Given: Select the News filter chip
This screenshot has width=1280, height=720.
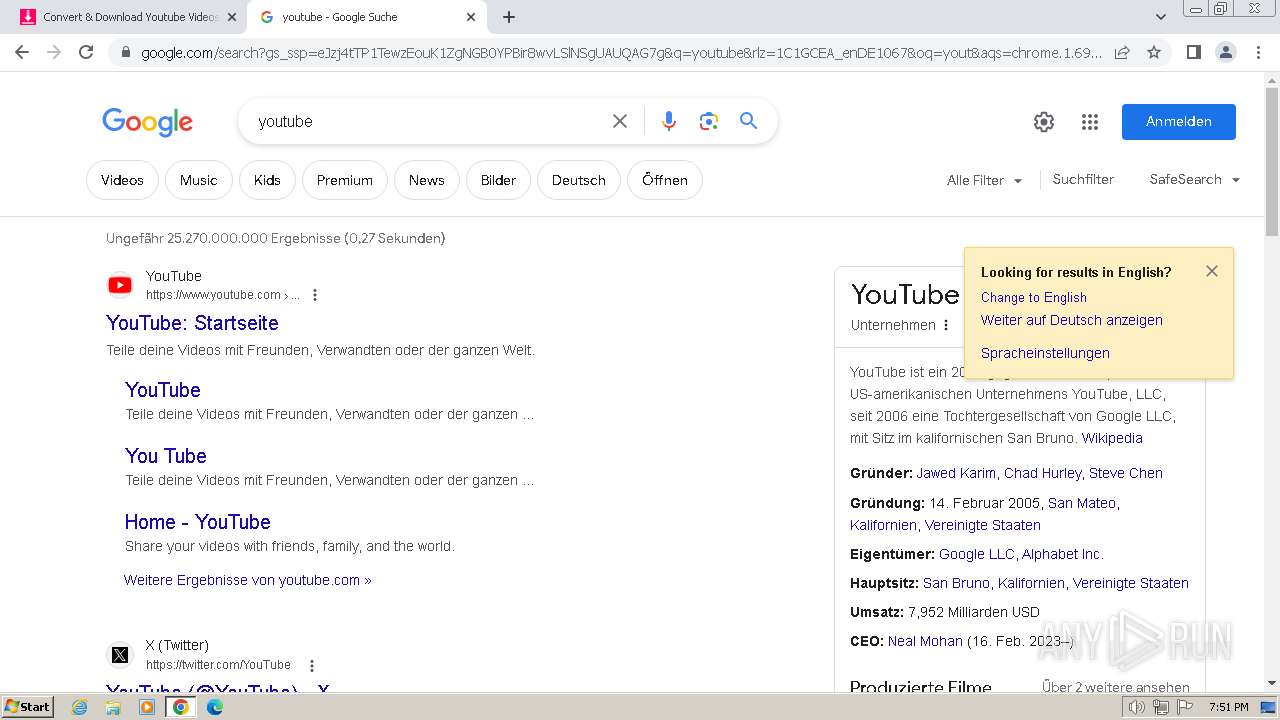Looking at the screenshot, I should 426,180.
